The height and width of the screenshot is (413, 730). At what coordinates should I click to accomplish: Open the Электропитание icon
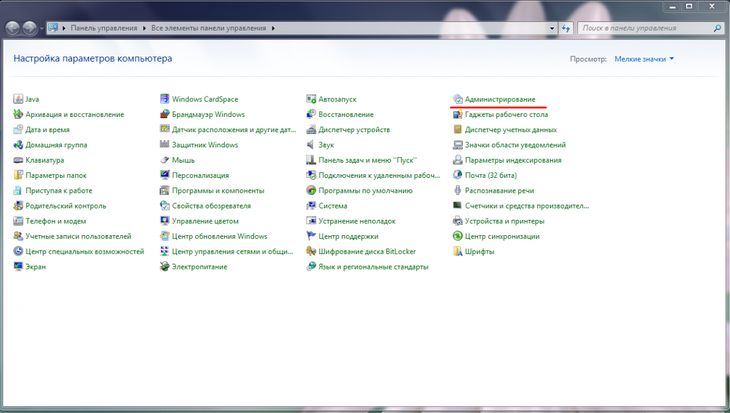(165, 267)
